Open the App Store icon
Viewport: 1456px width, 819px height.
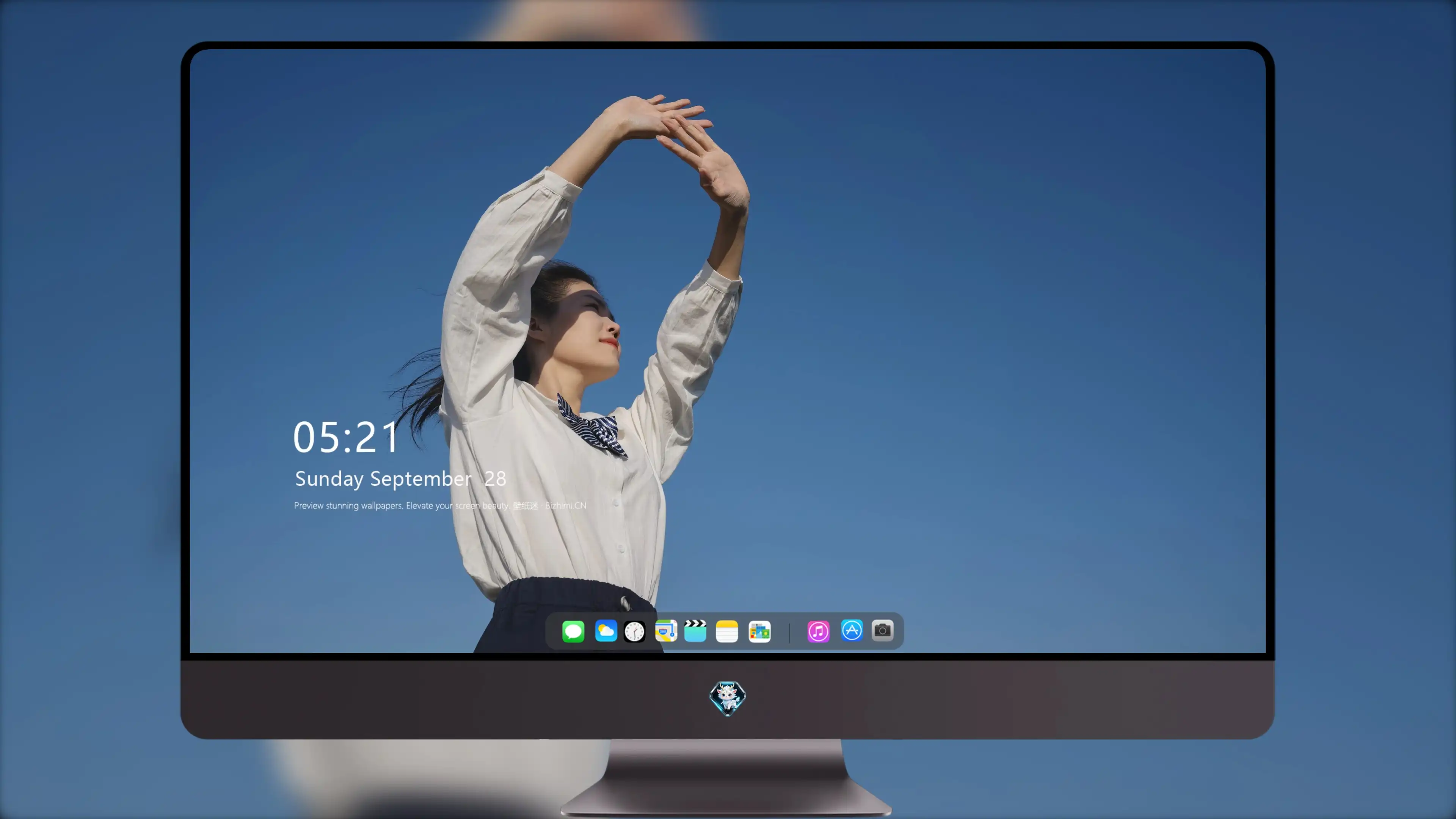tap(852, 630)
